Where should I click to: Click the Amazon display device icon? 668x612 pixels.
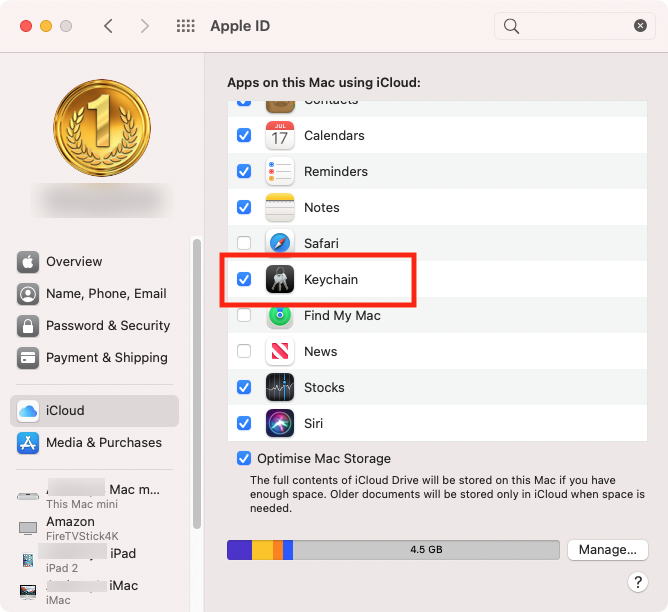28,528
